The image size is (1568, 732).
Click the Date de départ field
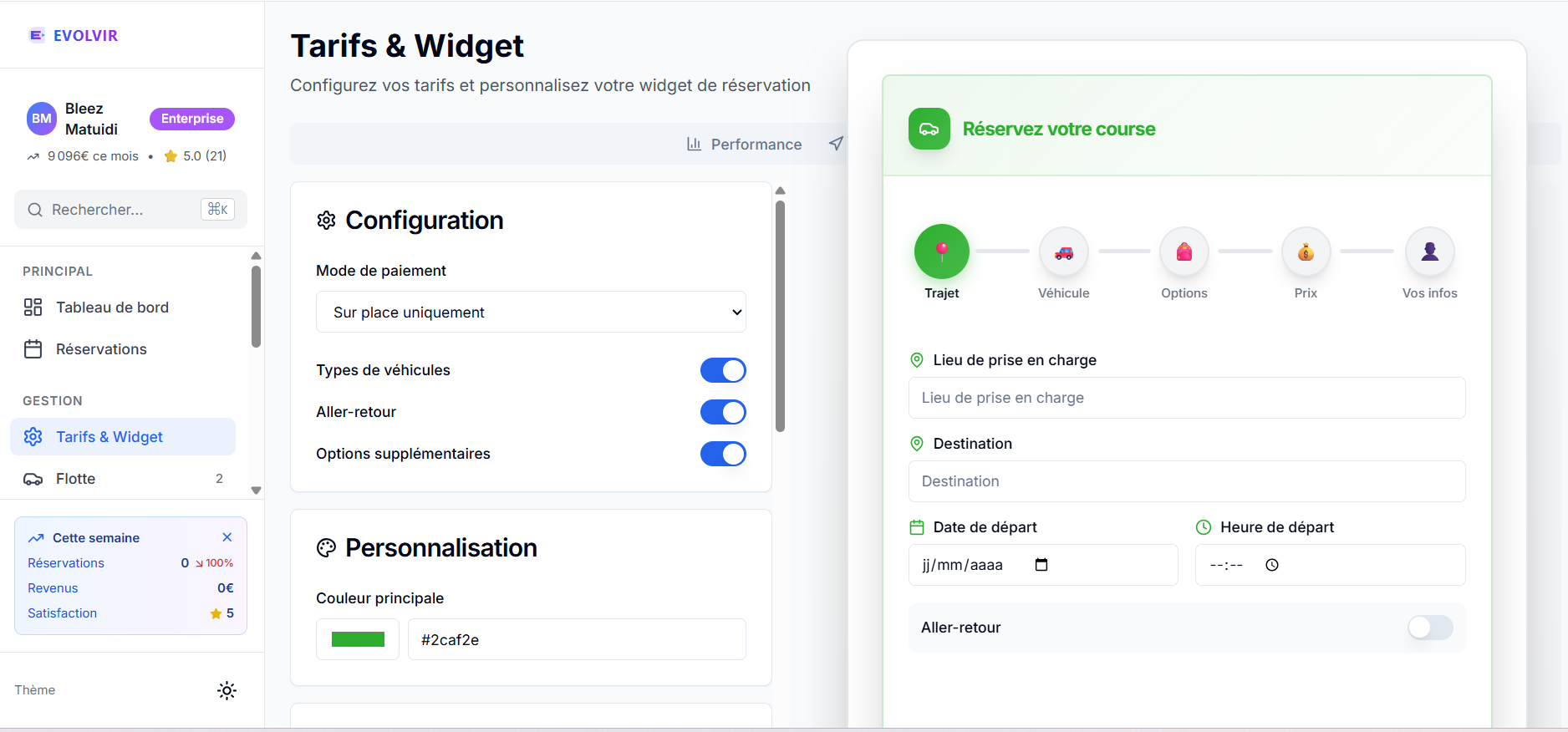click(x=1043, y=565)
